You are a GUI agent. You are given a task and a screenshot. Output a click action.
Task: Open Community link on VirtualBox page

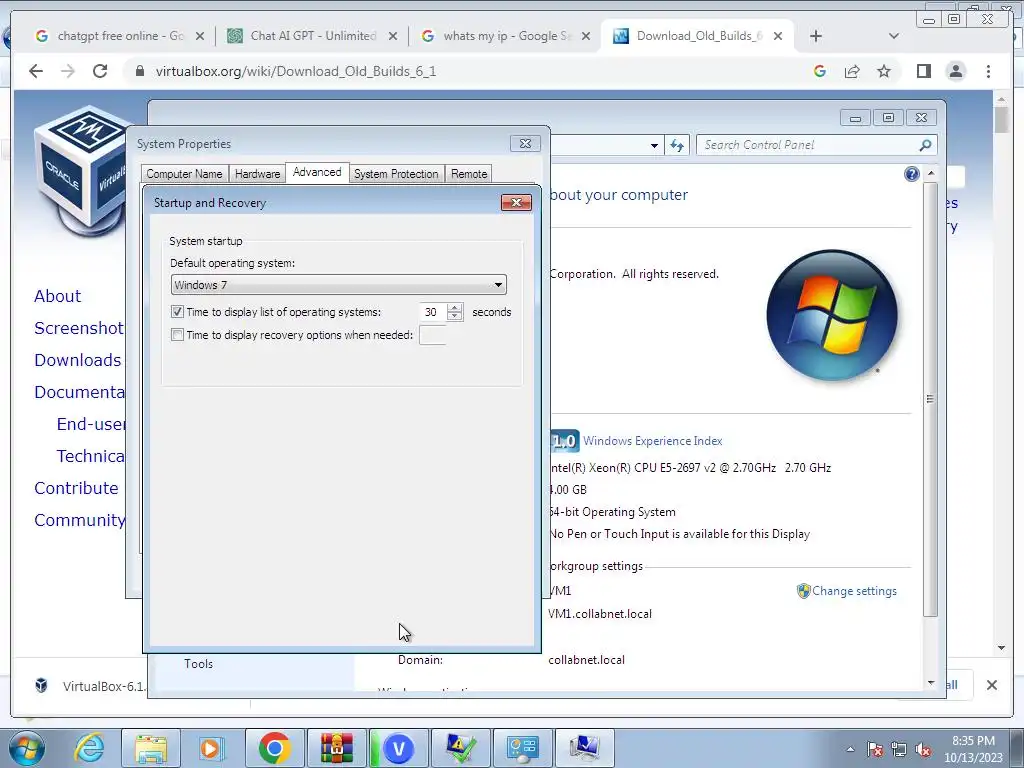tap(80, 520)
